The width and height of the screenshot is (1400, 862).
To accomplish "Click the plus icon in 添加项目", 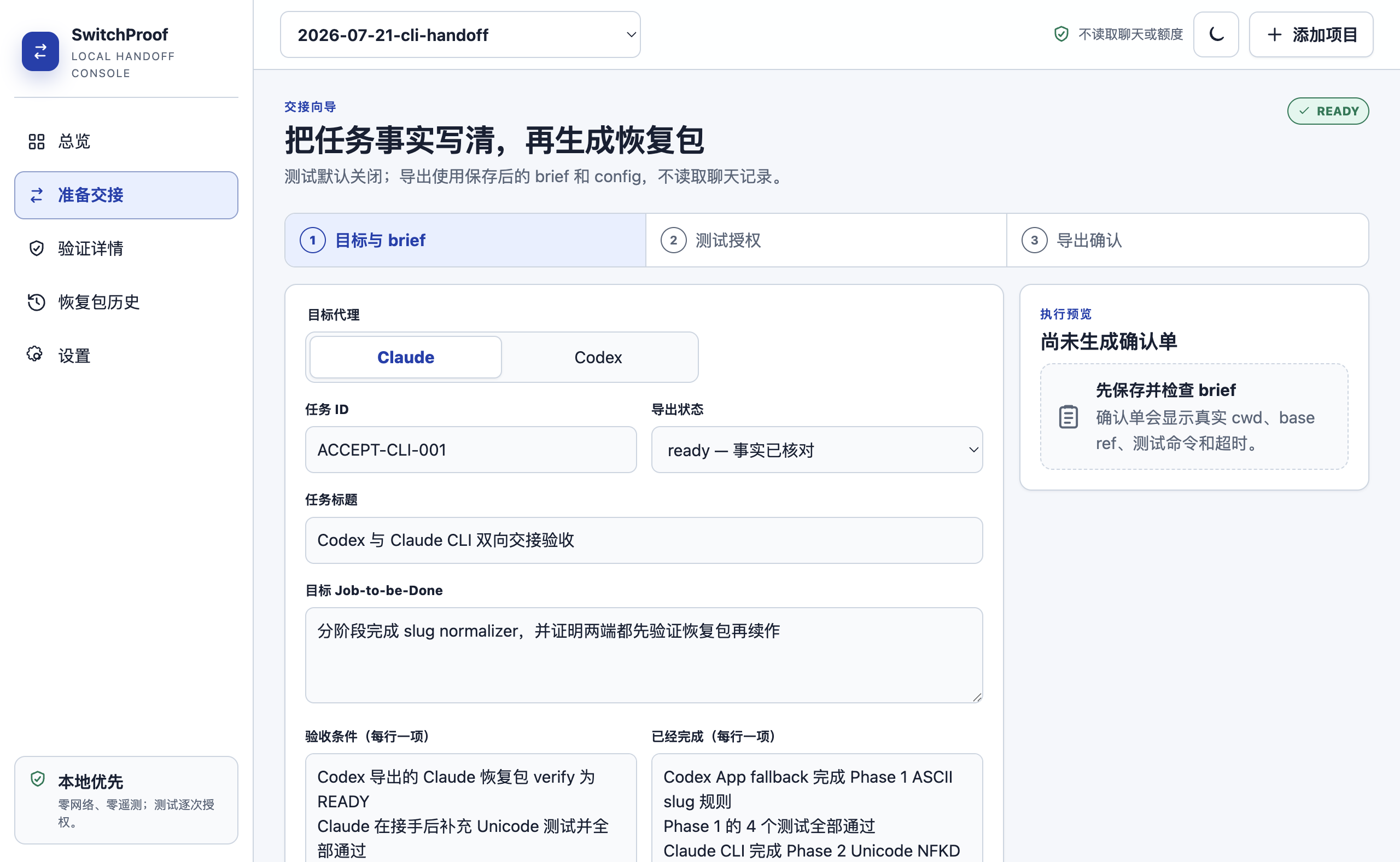I will click(x=1275, y=35).
